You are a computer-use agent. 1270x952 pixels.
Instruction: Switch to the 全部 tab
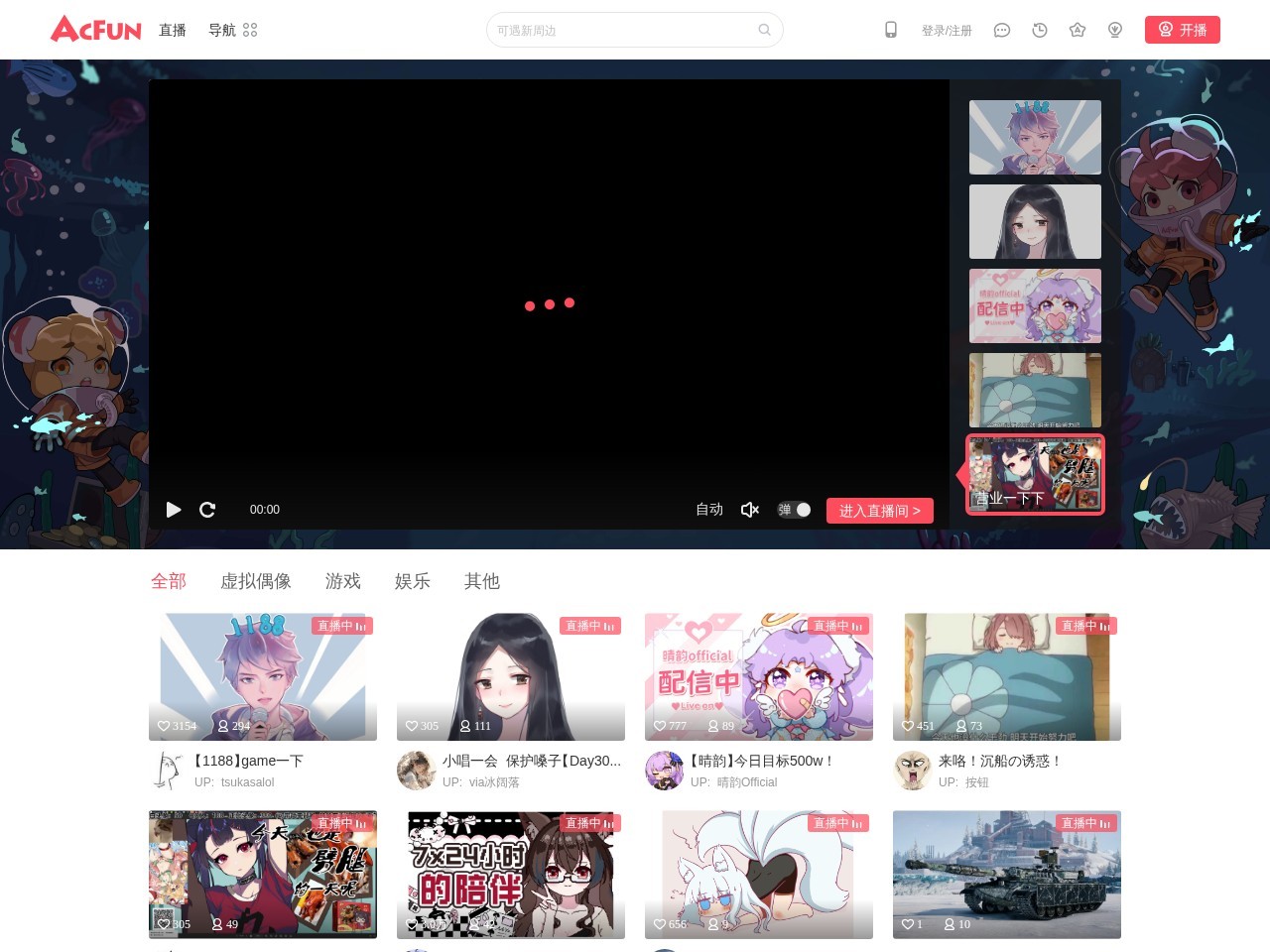tap(169, 581)
